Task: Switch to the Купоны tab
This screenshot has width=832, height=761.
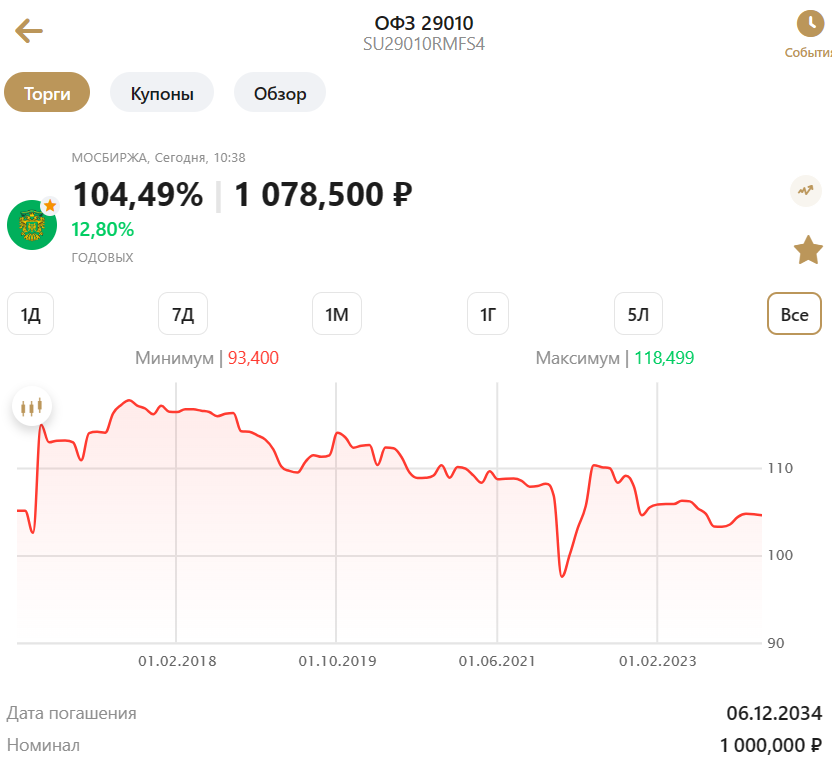Action: coord(161,92)
